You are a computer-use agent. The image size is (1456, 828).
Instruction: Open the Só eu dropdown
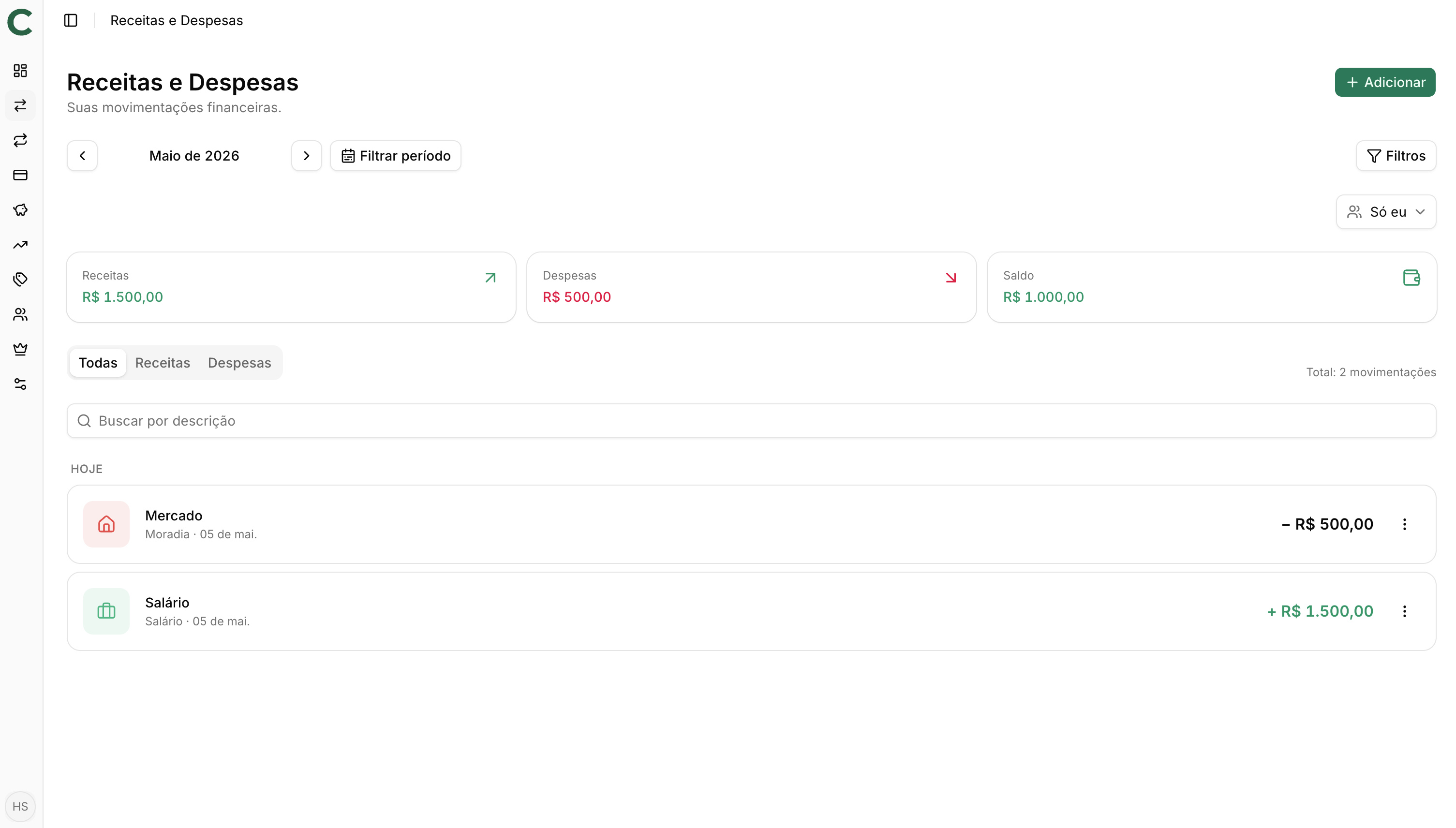point(1386,212)
